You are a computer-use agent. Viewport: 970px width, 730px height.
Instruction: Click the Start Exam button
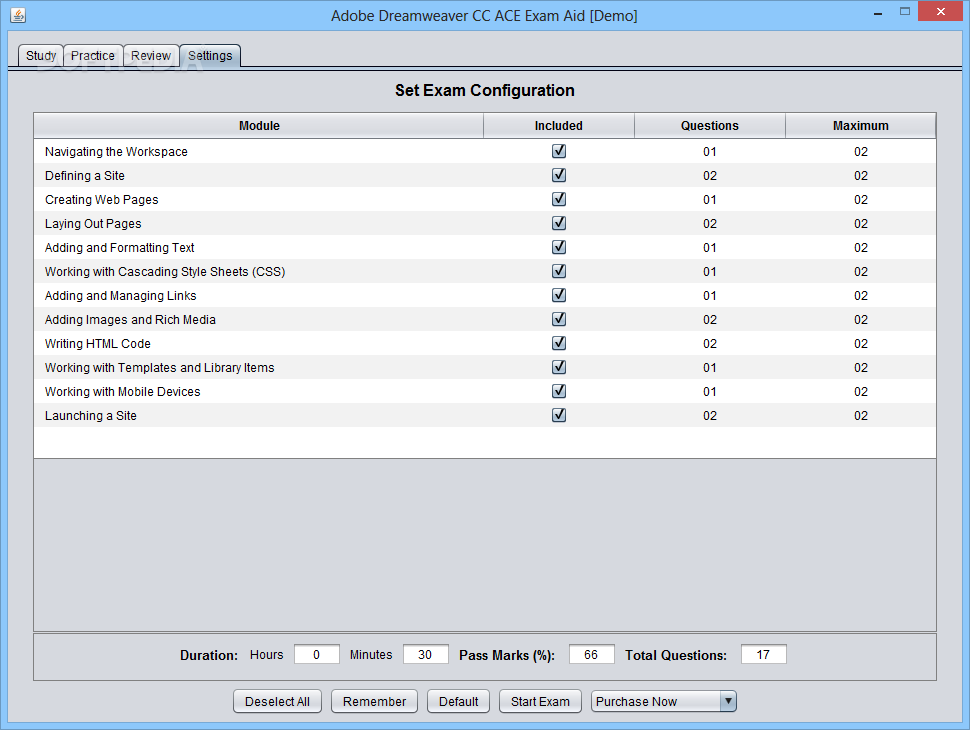(x=540, y=702)
